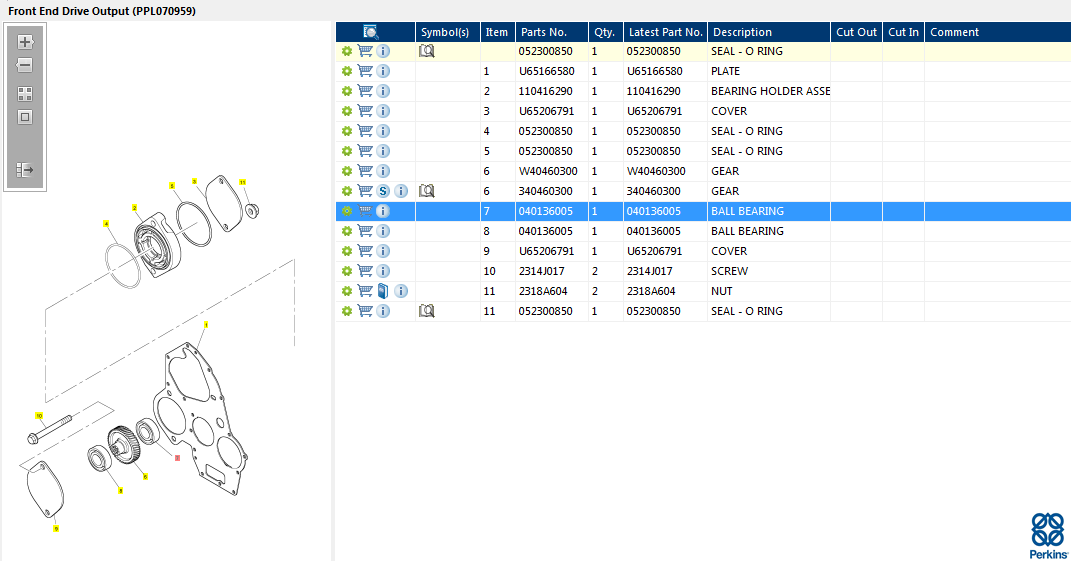Click yellow callout 10 beside the screw
Screen dimensions: 1071x561
[40, 415]
